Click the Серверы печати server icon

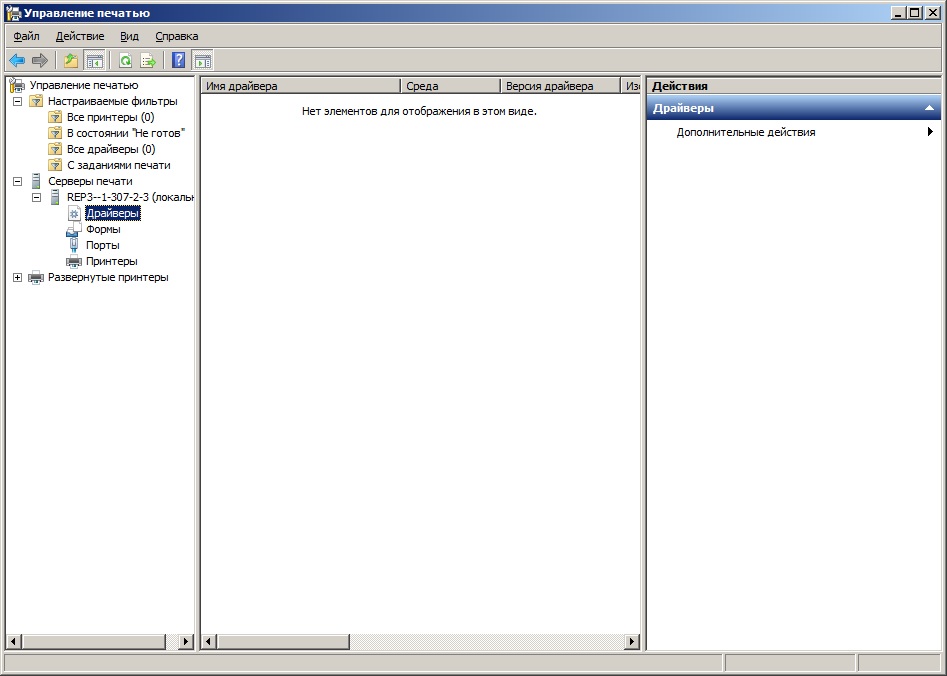pos(36,181)
